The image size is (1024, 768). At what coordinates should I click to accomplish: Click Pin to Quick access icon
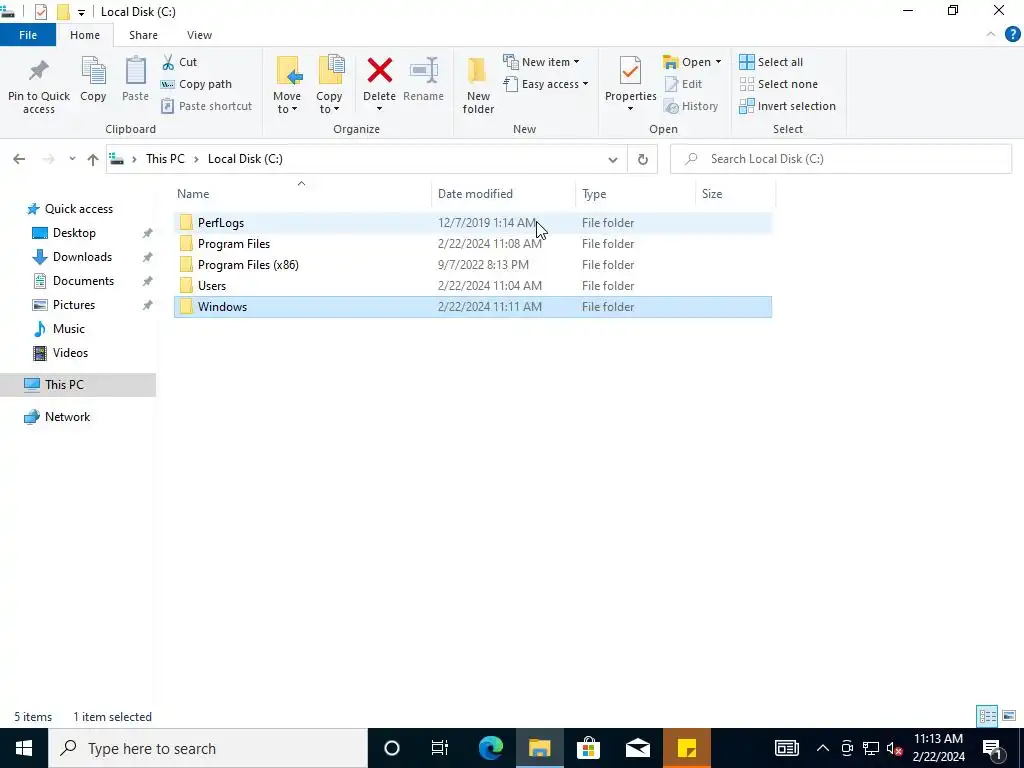pyautogui.click(x=39, y=71)
